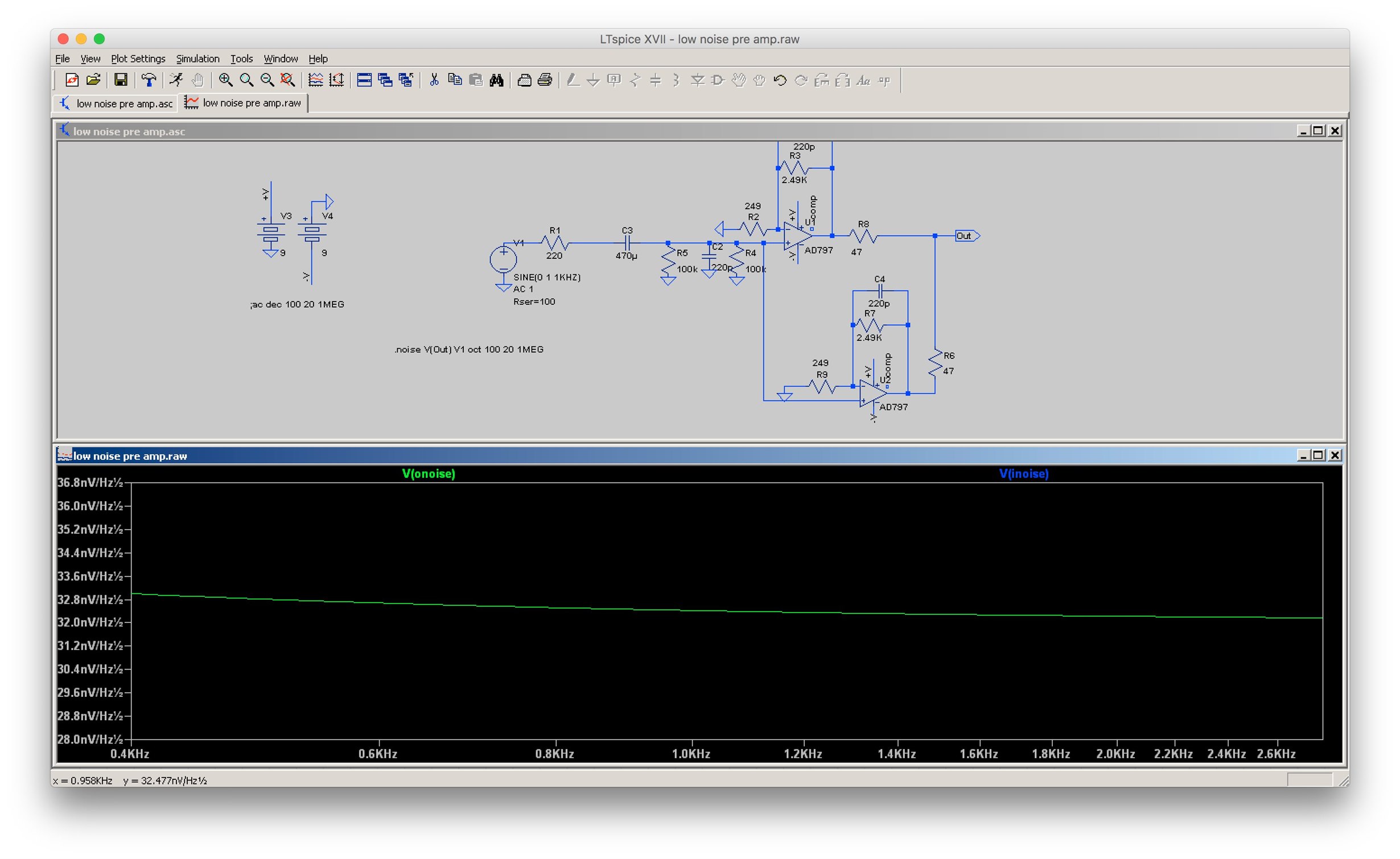This screenshot has height=859, width=1400.
Task: Click the Redo arrow icon
Action: (x=801, y=80)
